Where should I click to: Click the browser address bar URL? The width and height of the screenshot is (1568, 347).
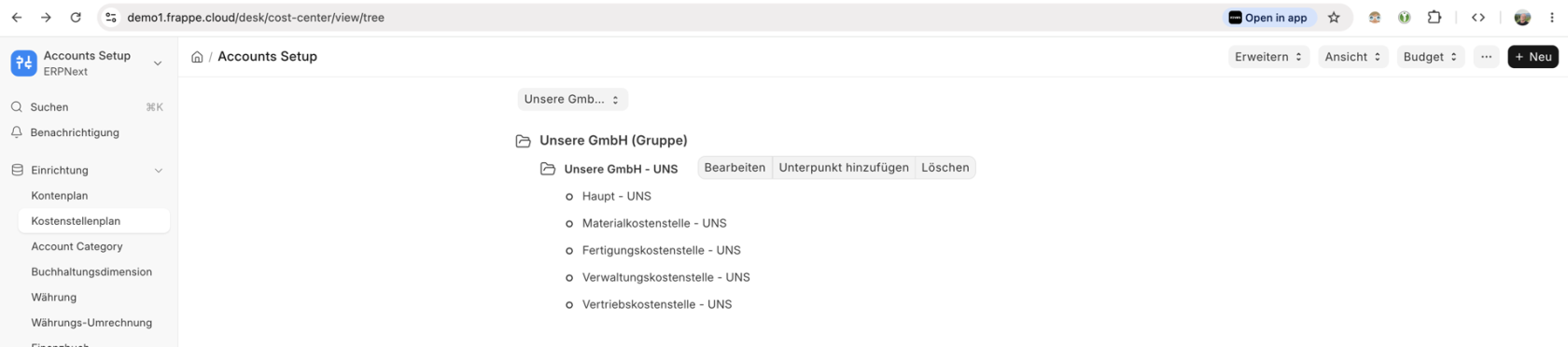[256, 17]
